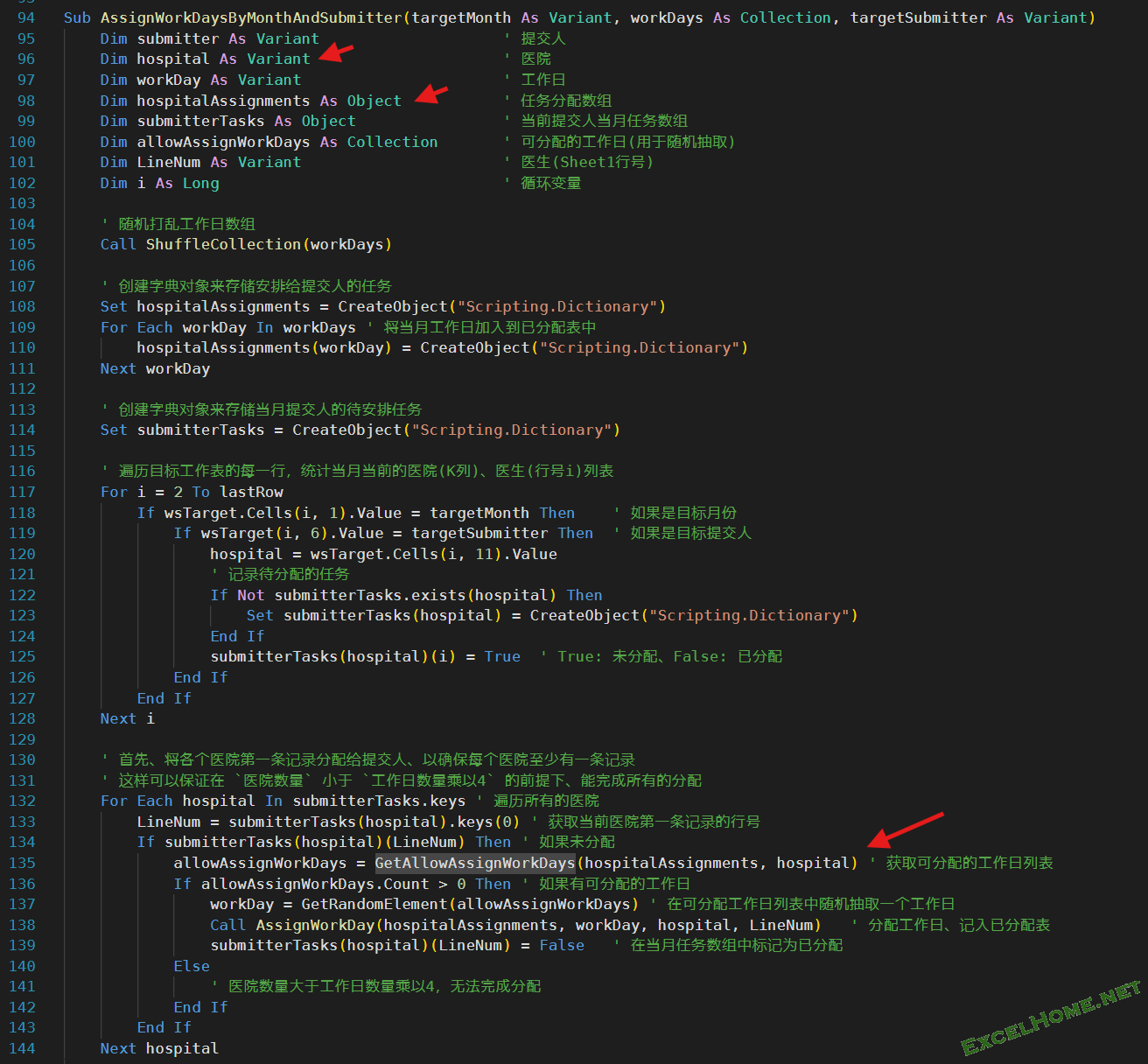Viewport: 1148px width, 1064px height.
Task: Click GetRandomElement function call
Action: [374, 904]
